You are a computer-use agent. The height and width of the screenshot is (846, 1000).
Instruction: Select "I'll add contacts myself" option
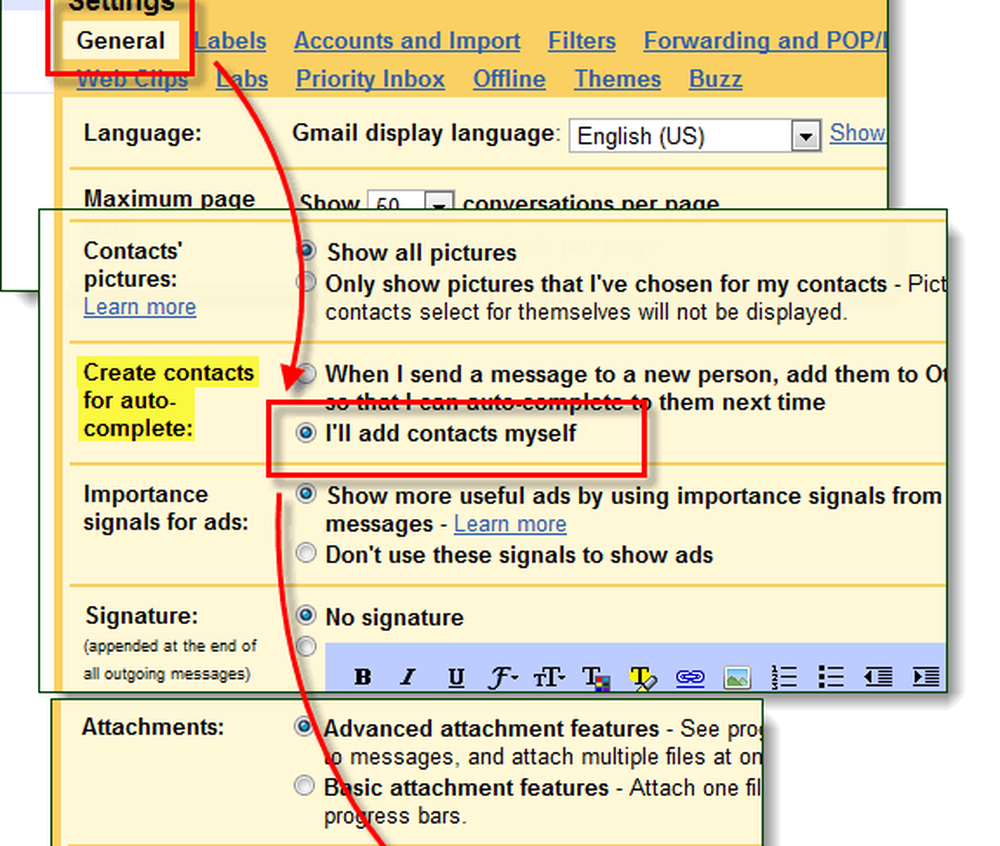pyautogui.click(x=307, y=435)
